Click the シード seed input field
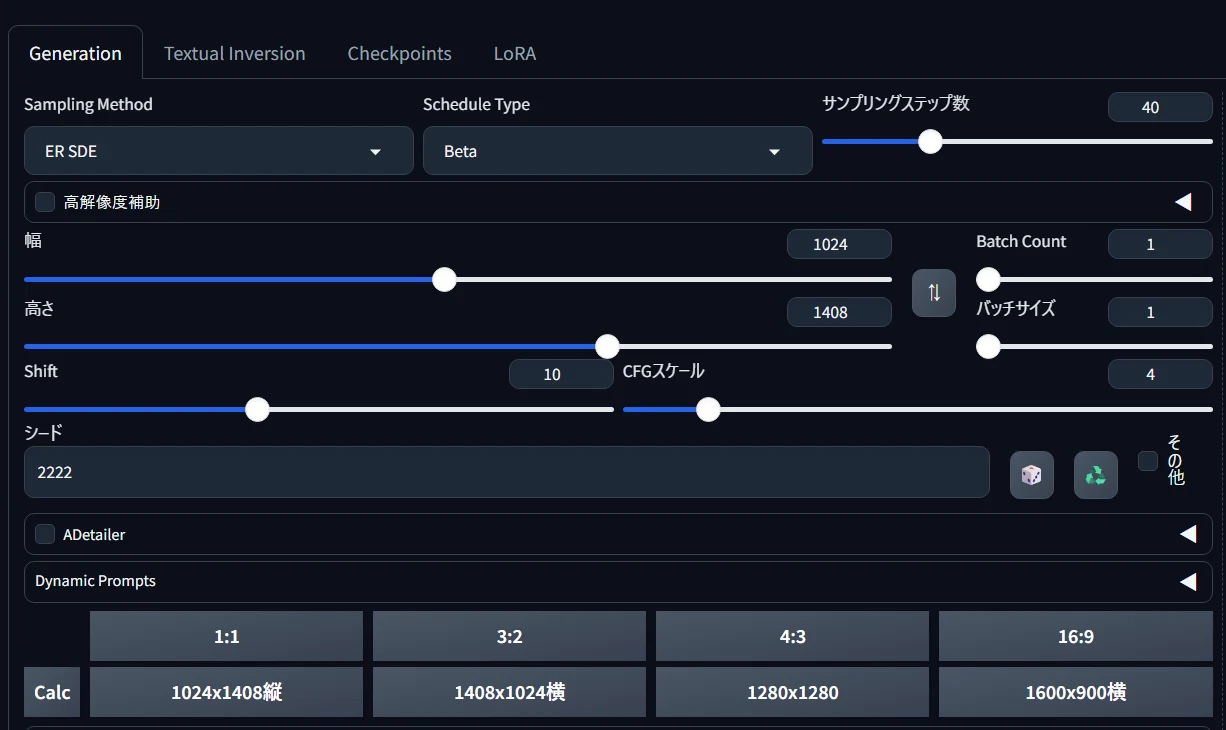This screenshot has width=1226, height=730. click(x=507, y=472)
